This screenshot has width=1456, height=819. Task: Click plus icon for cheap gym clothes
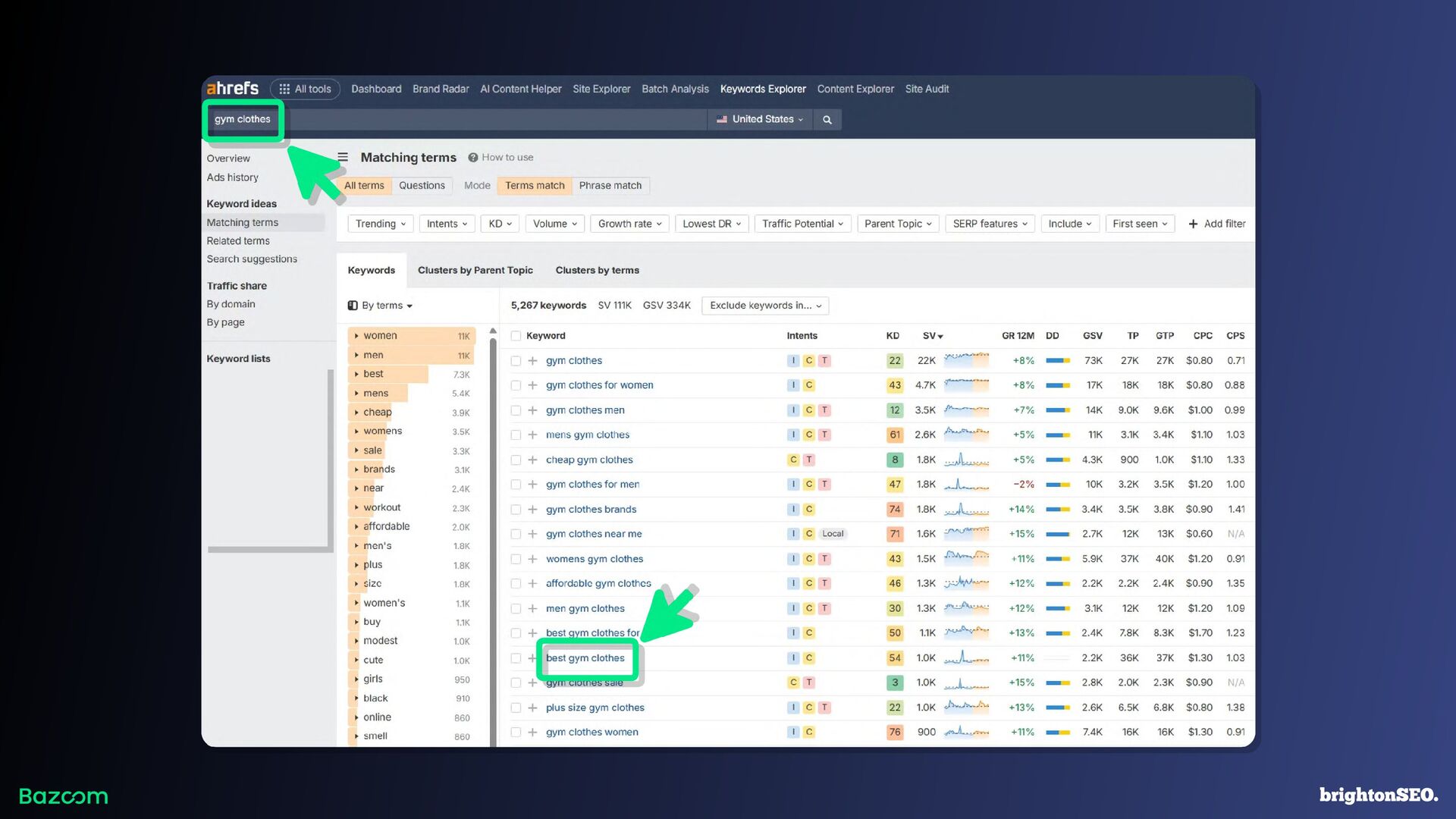532,460
